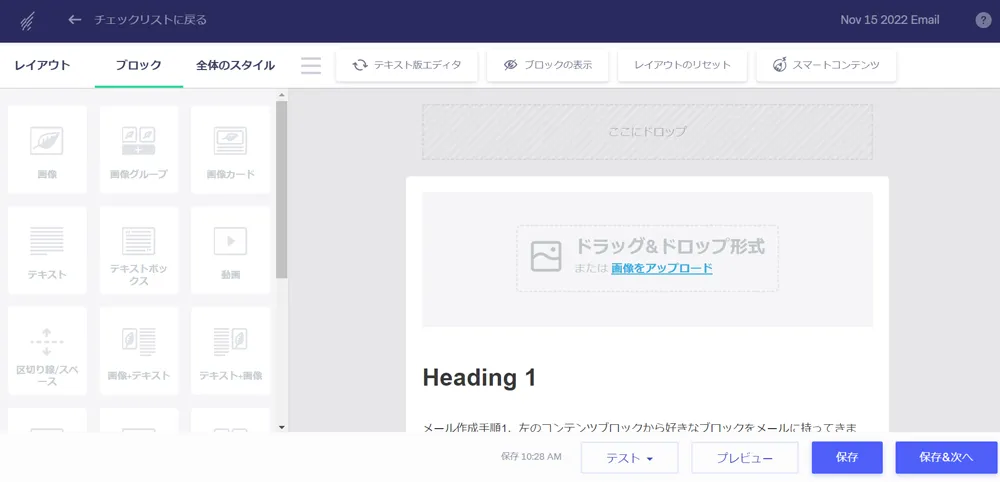Select the テキスト+画像 block

coord(230,351)
